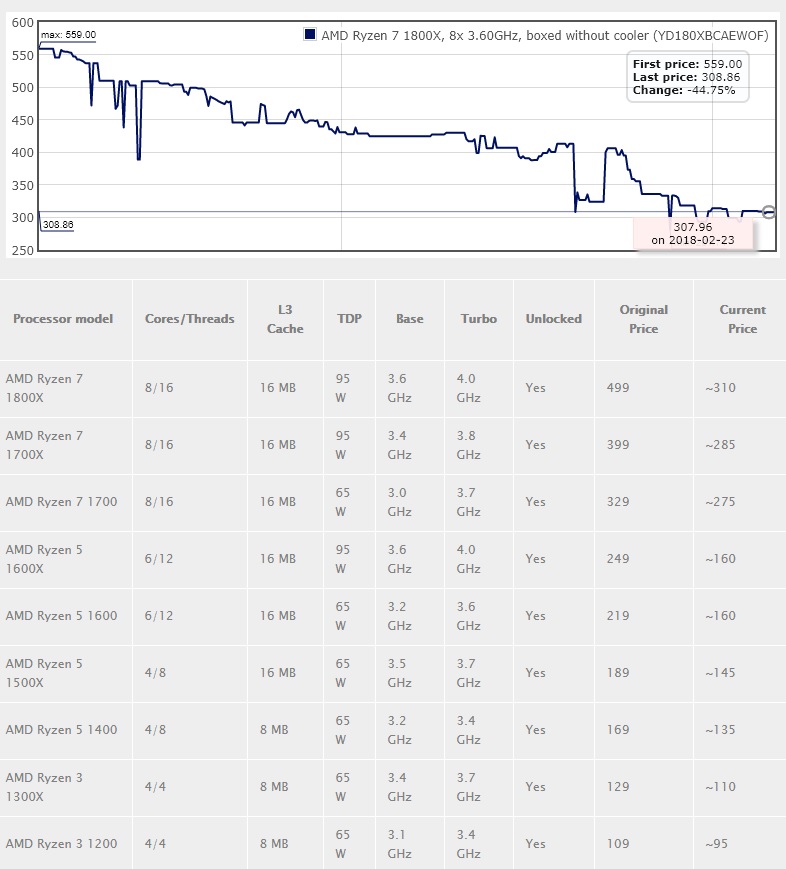
Task: Click the 308.86 last price label
Action: pos(57,225)
